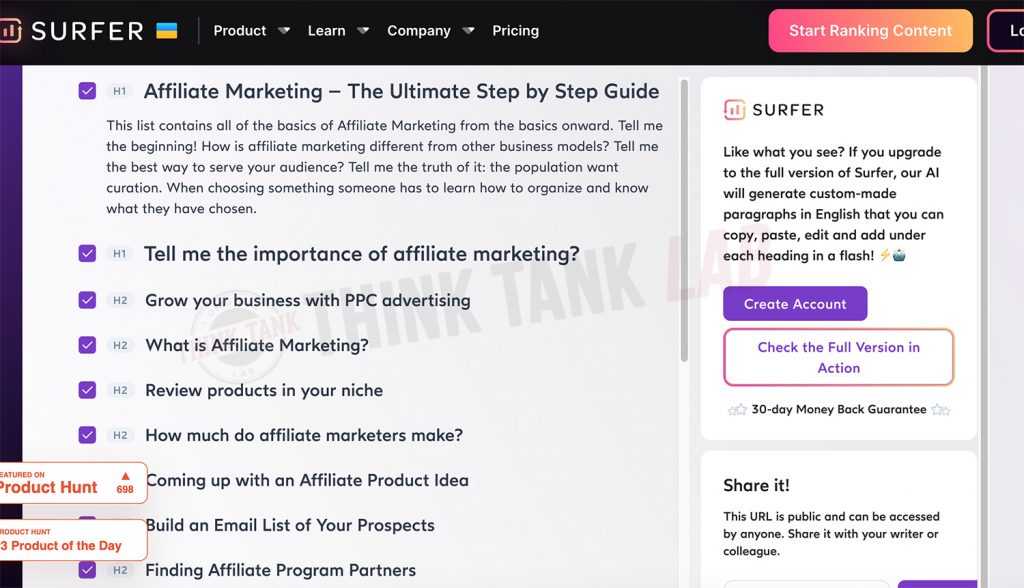
Task: Click the H1 label icon next to the guide title
Action: point(120,91)
